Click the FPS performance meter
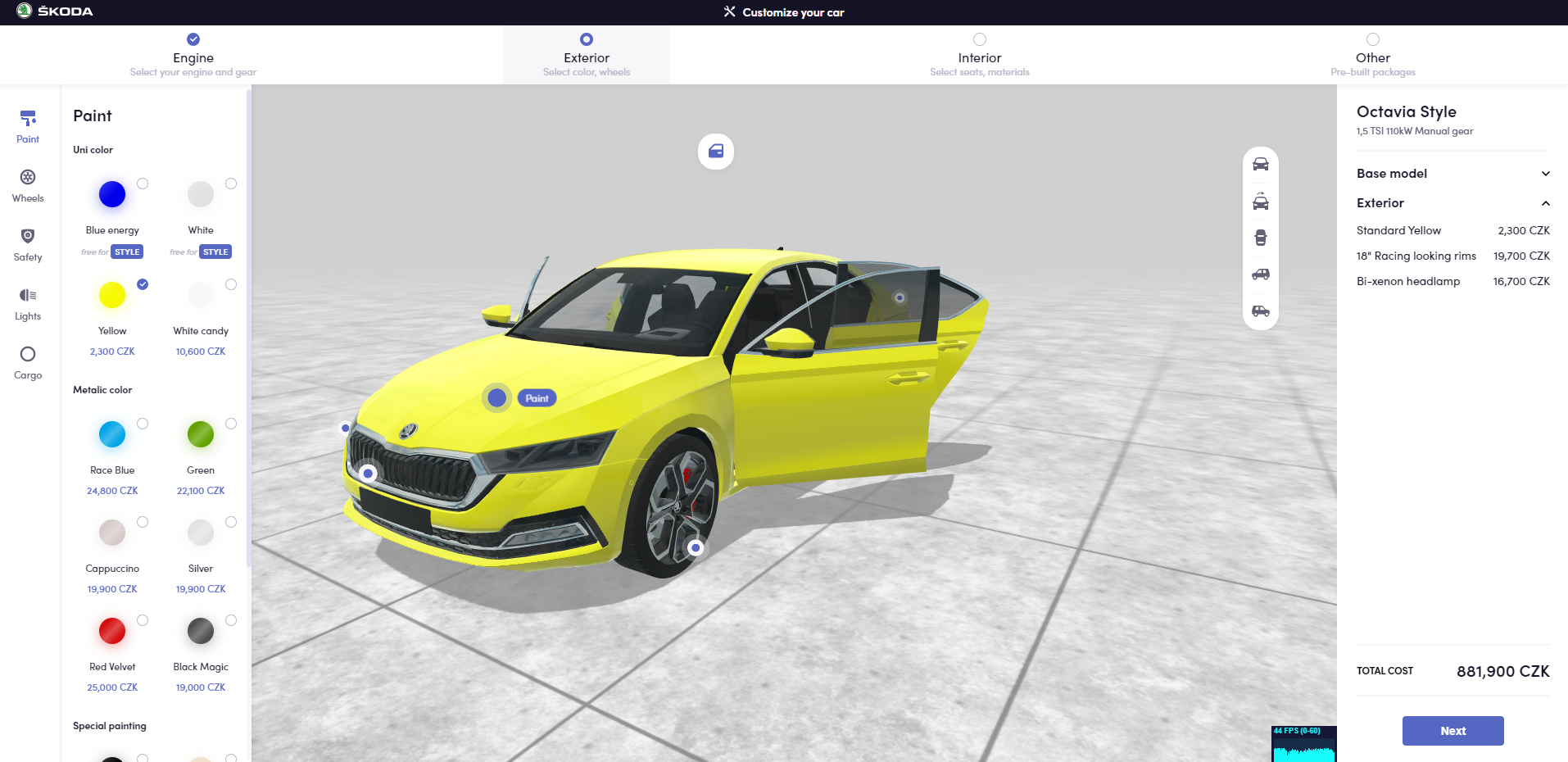 click(1304, 744)
